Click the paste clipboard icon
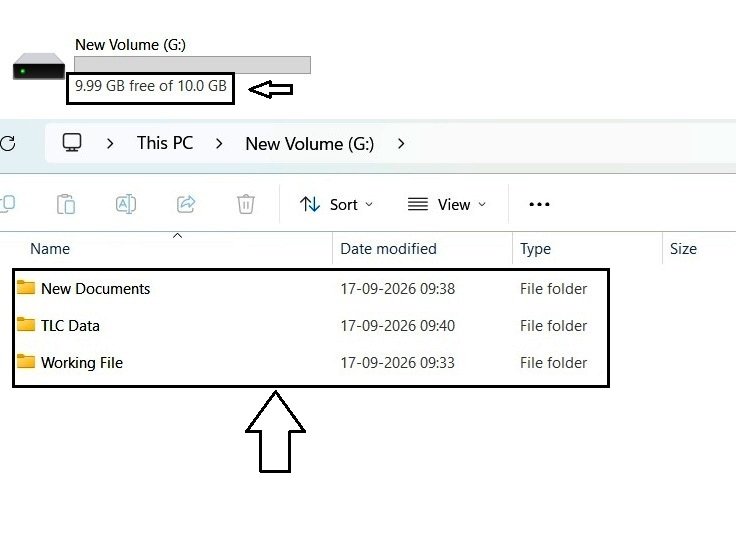This screenshot has height=543, width=736. pos(66,204)
